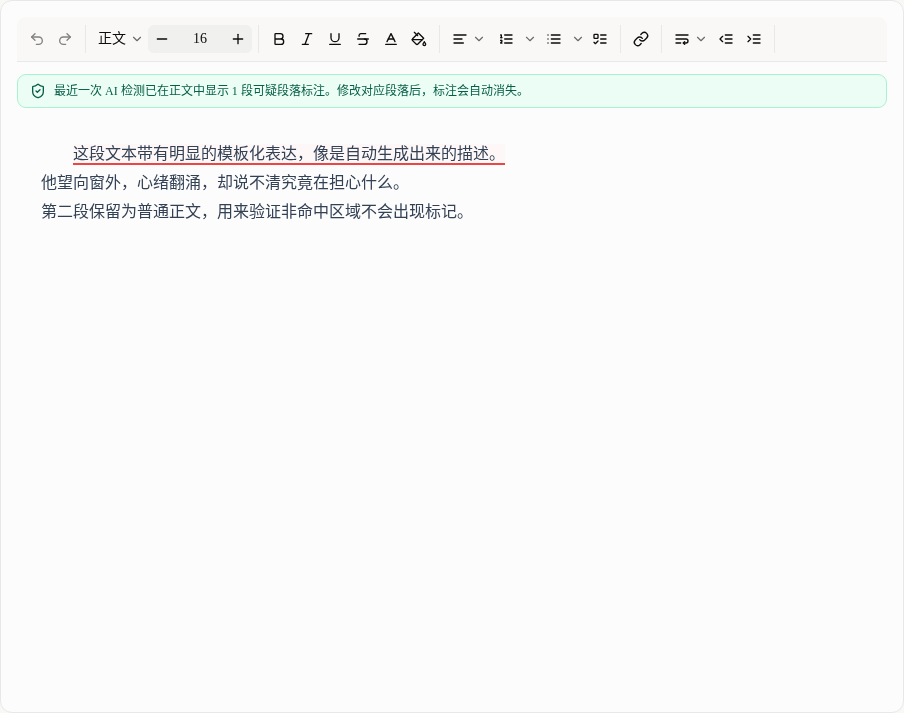Apply italic to the text

307,39
